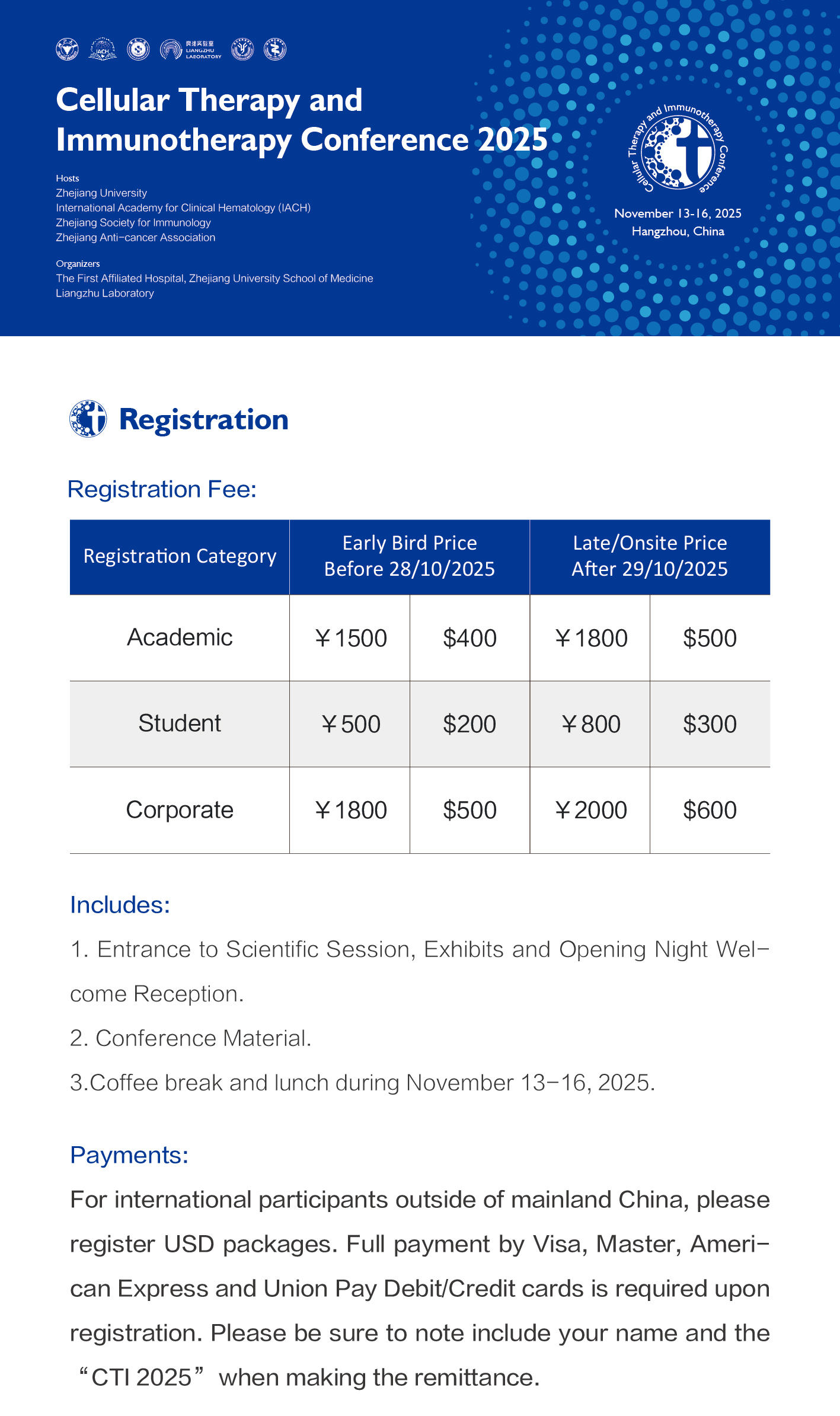Screen dimensions: 840x1416
Task: Click the Liangzhu Laboratory logo
Action: (x=190, y=49)
